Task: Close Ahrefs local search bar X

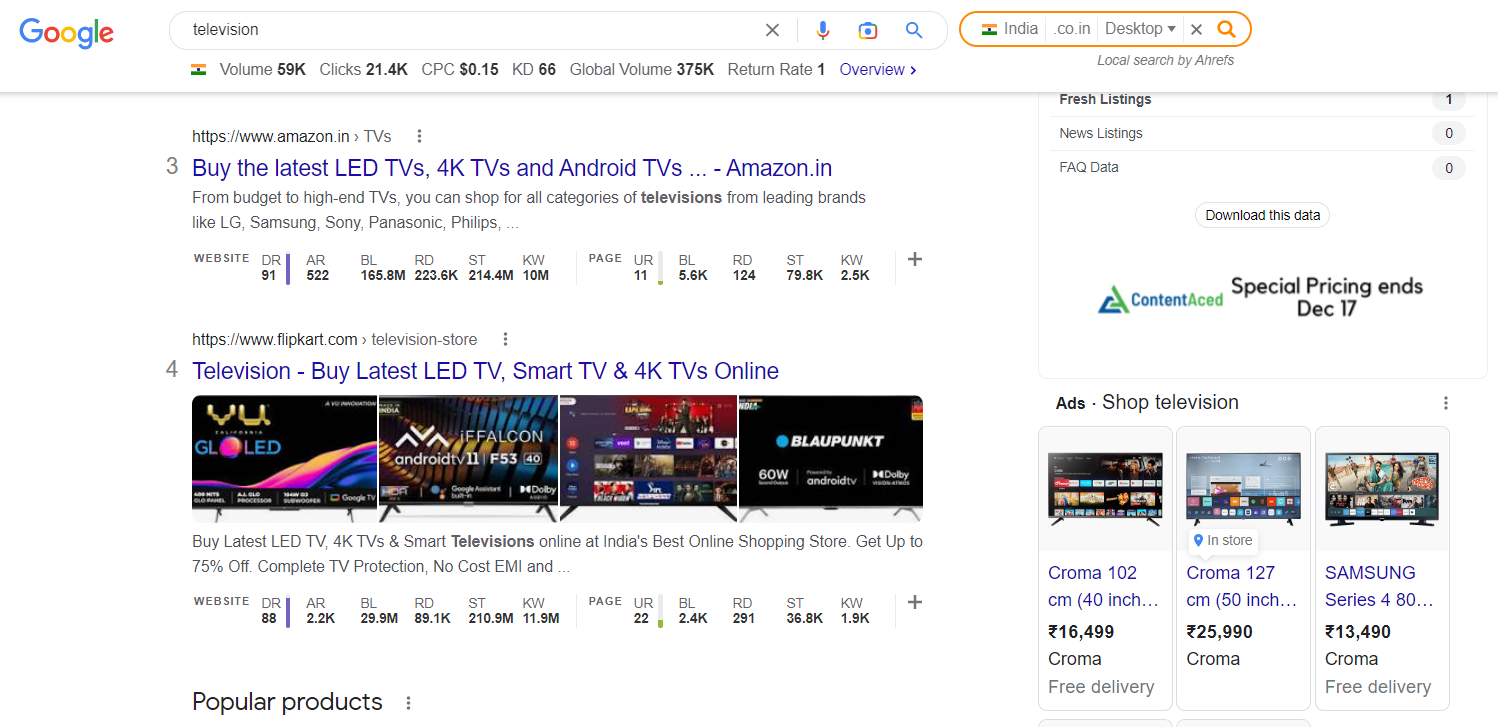Action: pos(1196,29)
